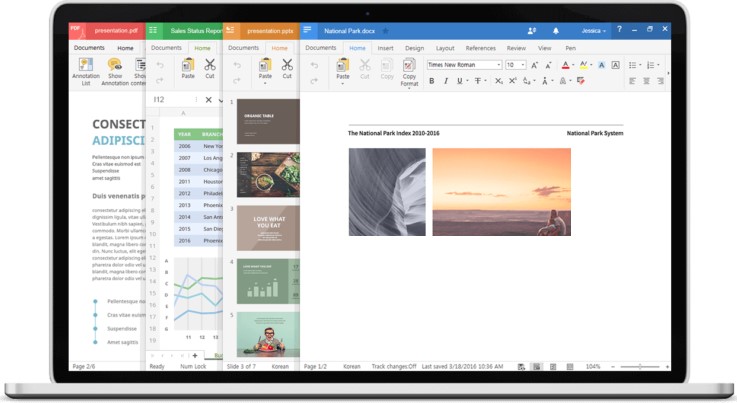Click Paste in the Sales Status Report window

pyautogui.click(x=188, y=69)
